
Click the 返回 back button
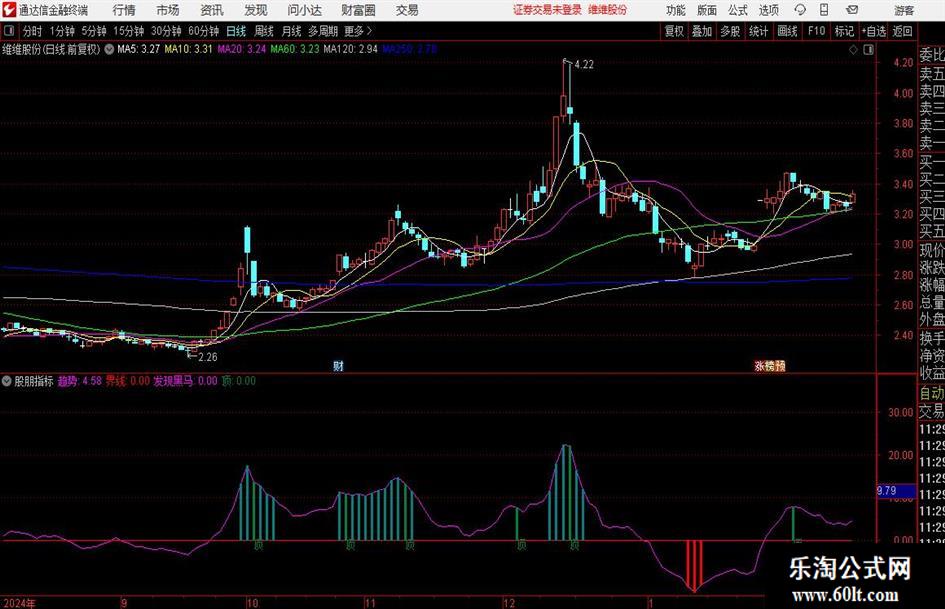point(903,31)
